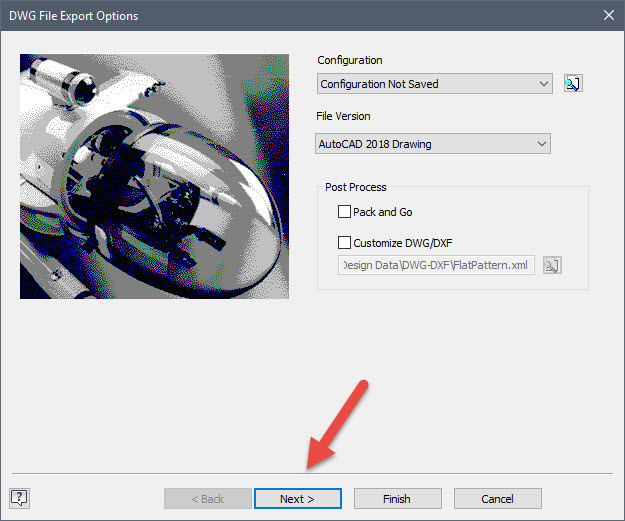Click the aircraft cockpit preview image
Image resolution: width=625 pixels, height=521 pixels.
[x=154, y=176]
